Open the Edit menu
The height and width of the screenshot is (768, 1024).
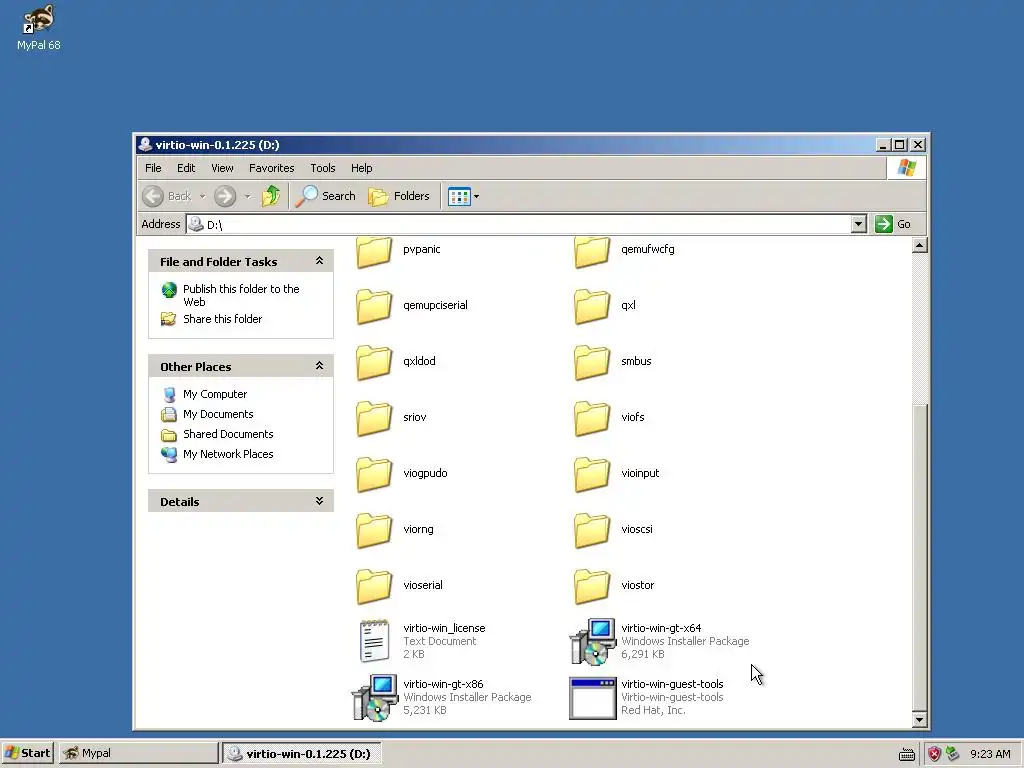pos(186,168)
